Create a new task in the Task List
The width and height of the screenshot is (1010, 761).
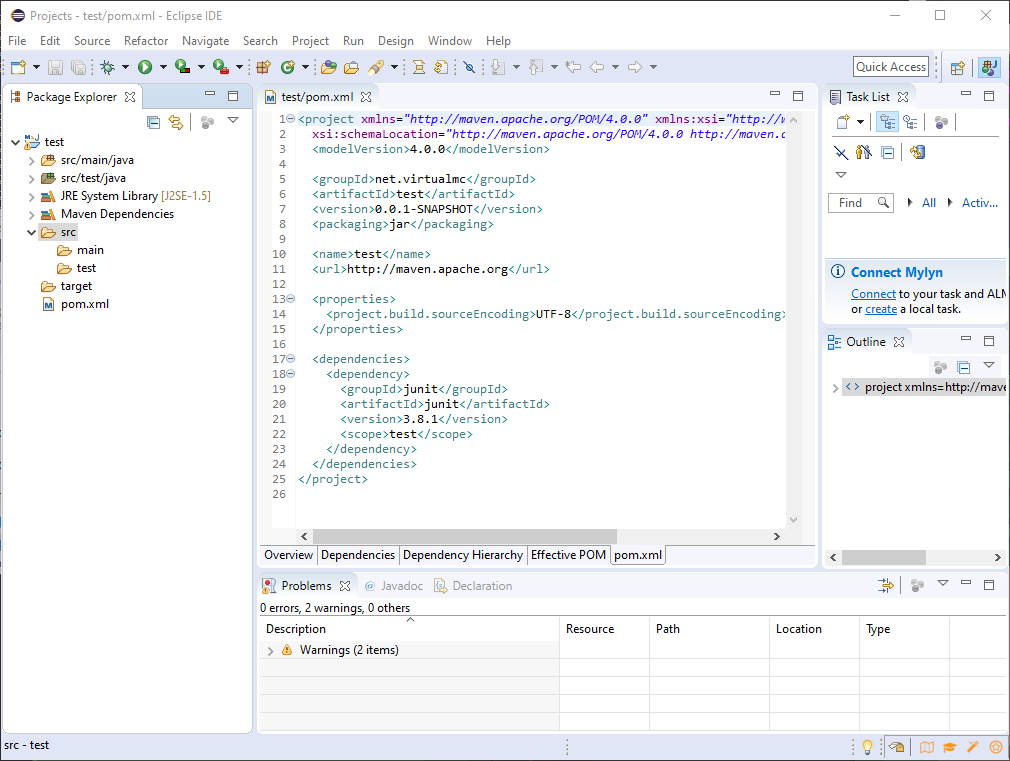[x=841, y=123]
